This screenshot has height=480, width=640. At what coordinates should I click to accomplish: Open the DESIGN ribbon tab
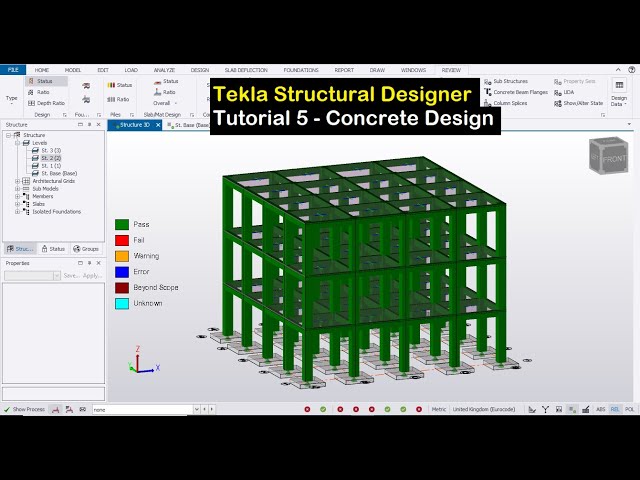tap(200, 70)
